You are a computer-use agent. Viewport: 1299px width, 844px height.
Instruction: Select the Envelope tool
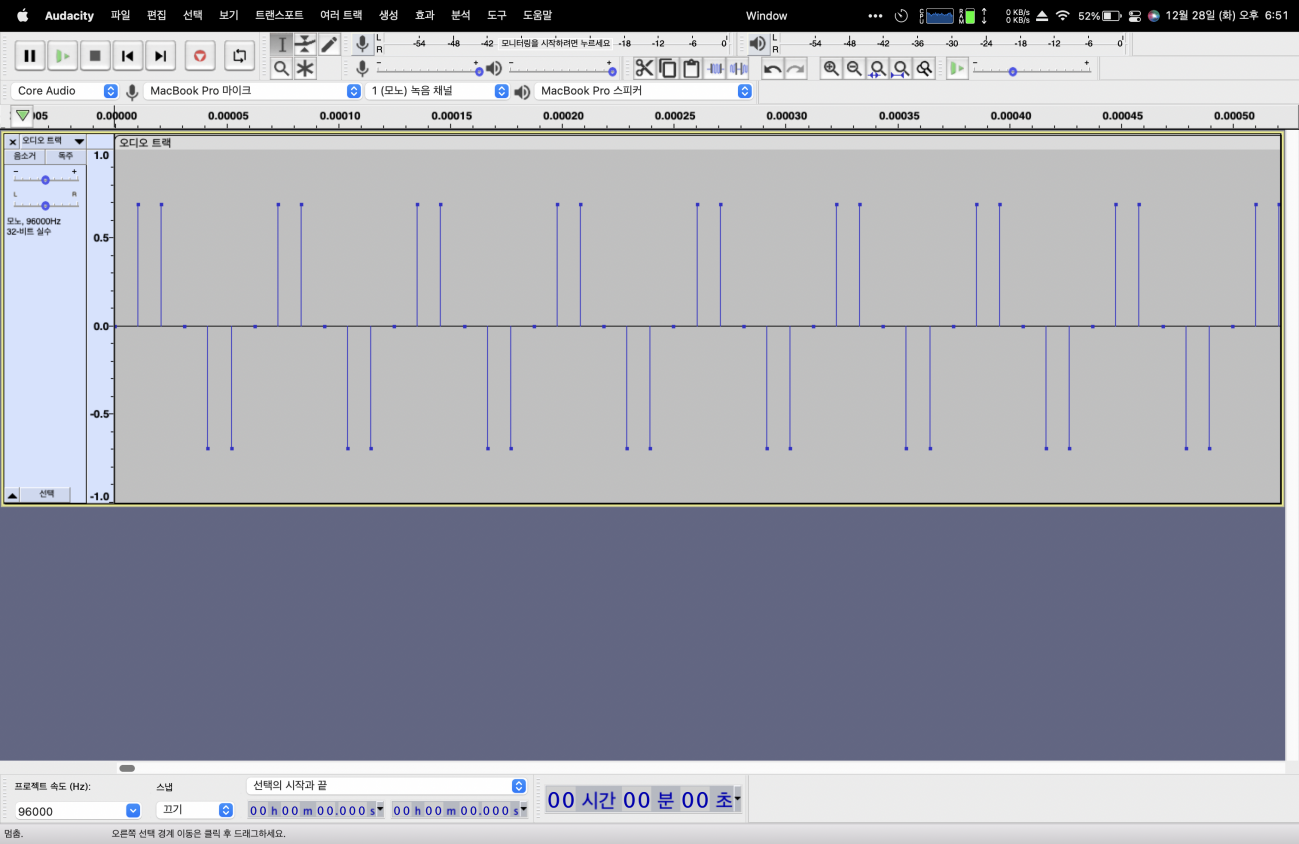(305, 44)
